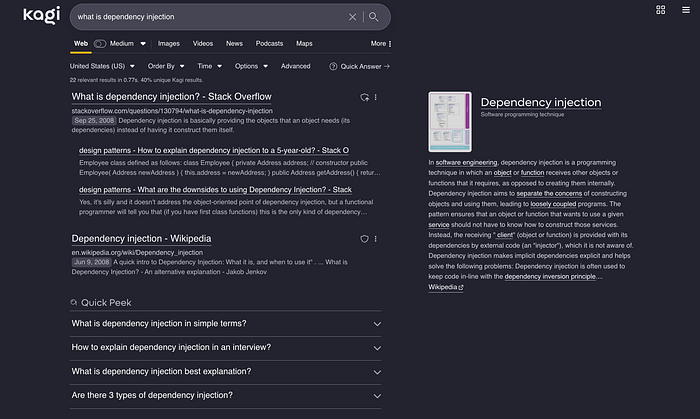Screen dimensions: 700x419
Task: Select the Web tab
Action: pyautogui.click(x=81, y=44)
